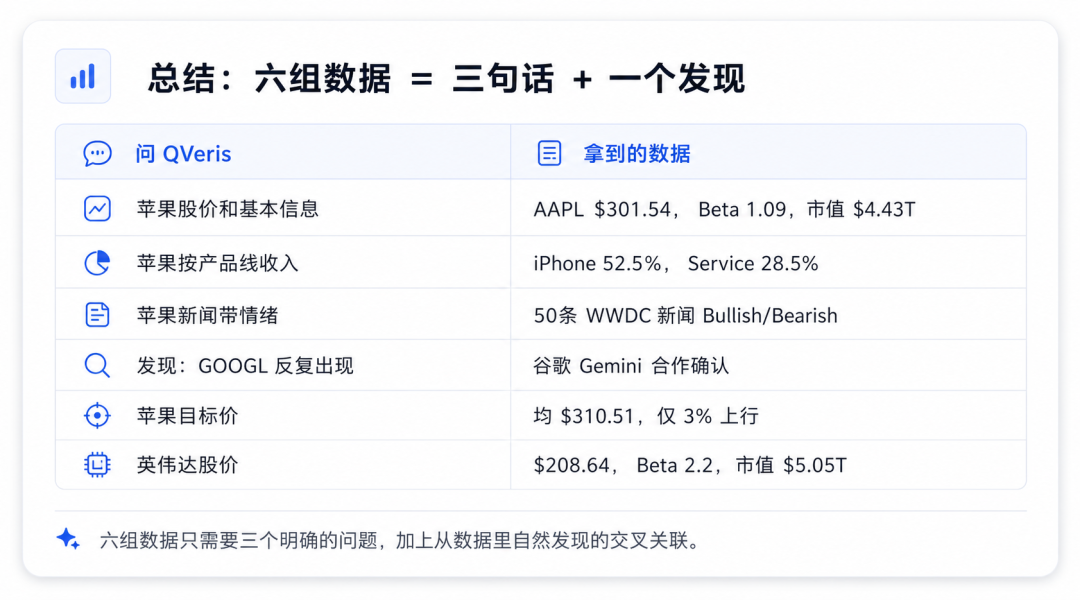Click the chat bubble icon next to 问 QVeris
The image size is (1080, 600).
pos(97,154)
